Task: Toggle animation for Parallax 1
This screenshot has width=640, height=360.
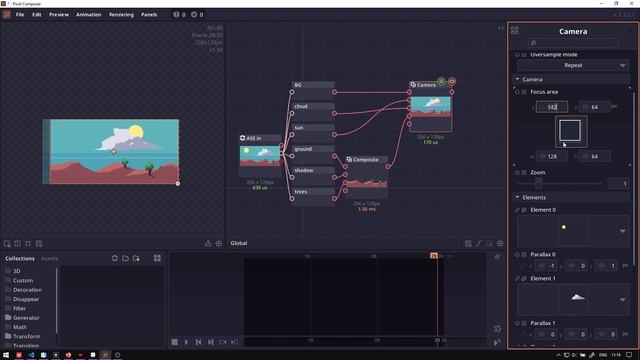Action: click(x=517, y=323)
